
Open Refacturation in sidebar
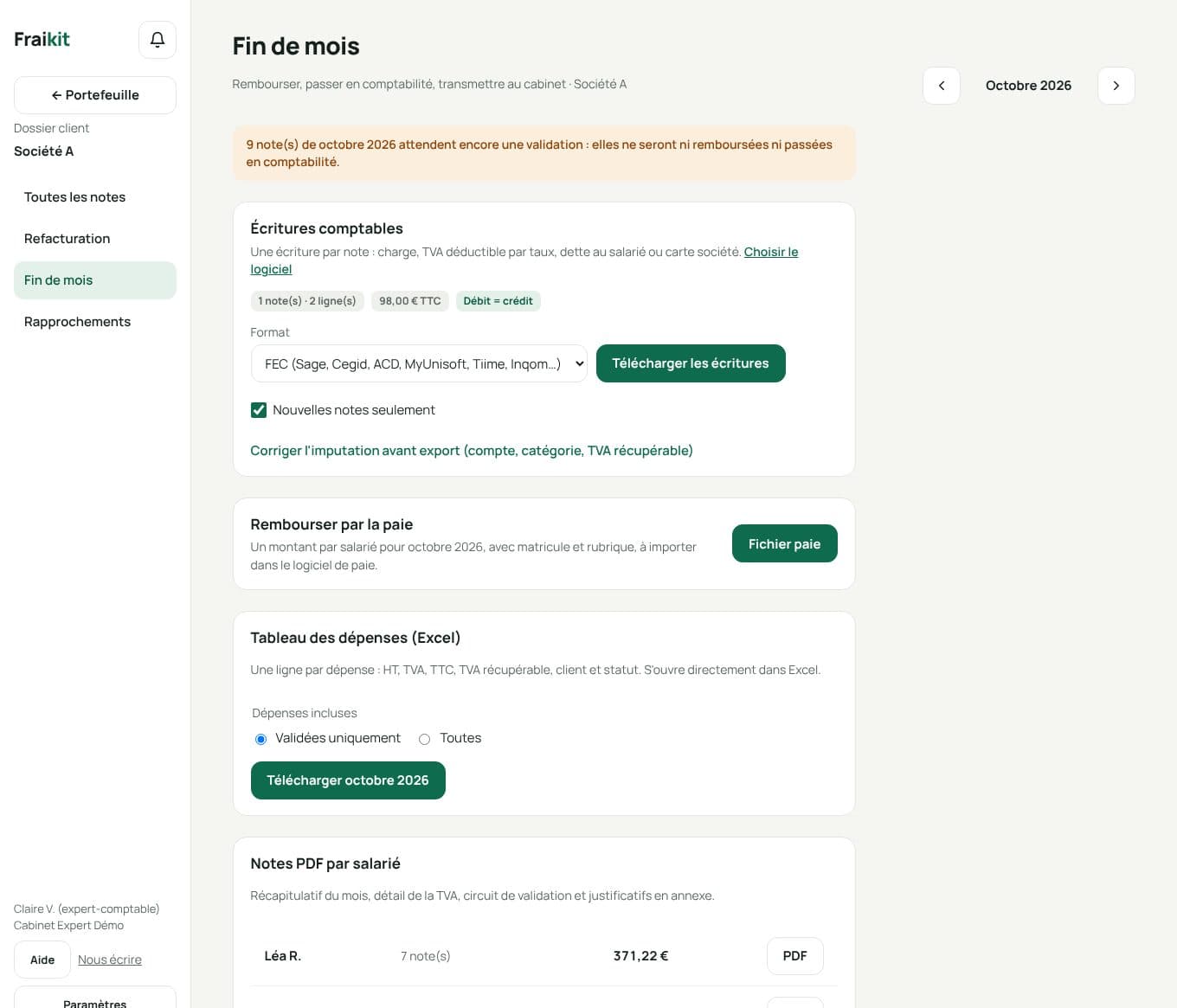click(95, 239)
